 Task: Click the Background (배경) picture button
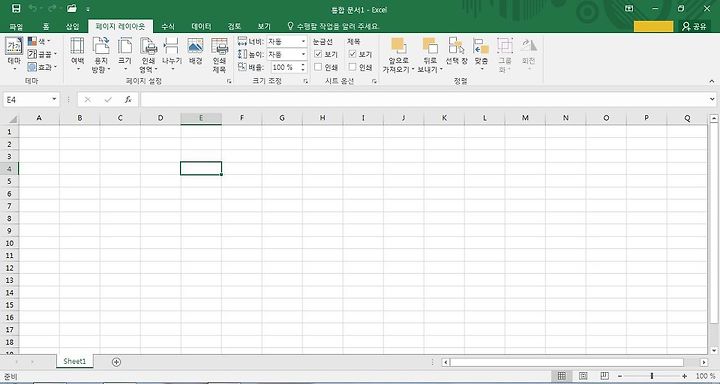[196, 51]
